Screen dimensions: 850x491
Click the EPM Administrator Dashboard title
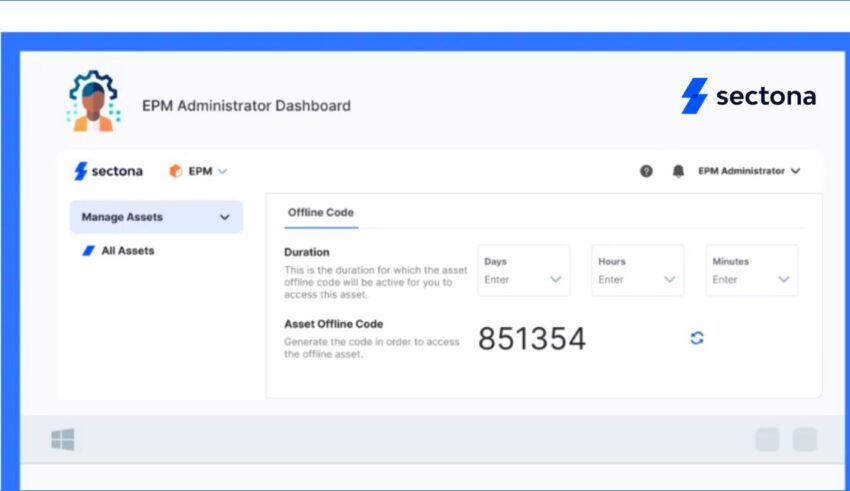(x=246, y=105)
